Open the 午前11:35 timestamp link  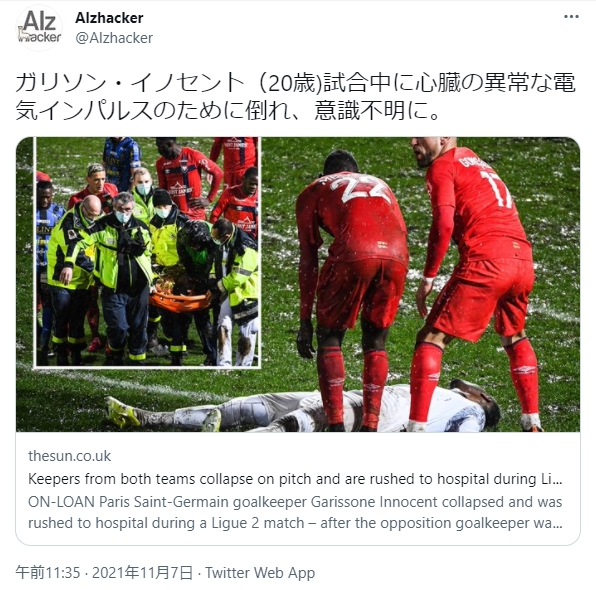pyautogui.click(x=48, y=573)
